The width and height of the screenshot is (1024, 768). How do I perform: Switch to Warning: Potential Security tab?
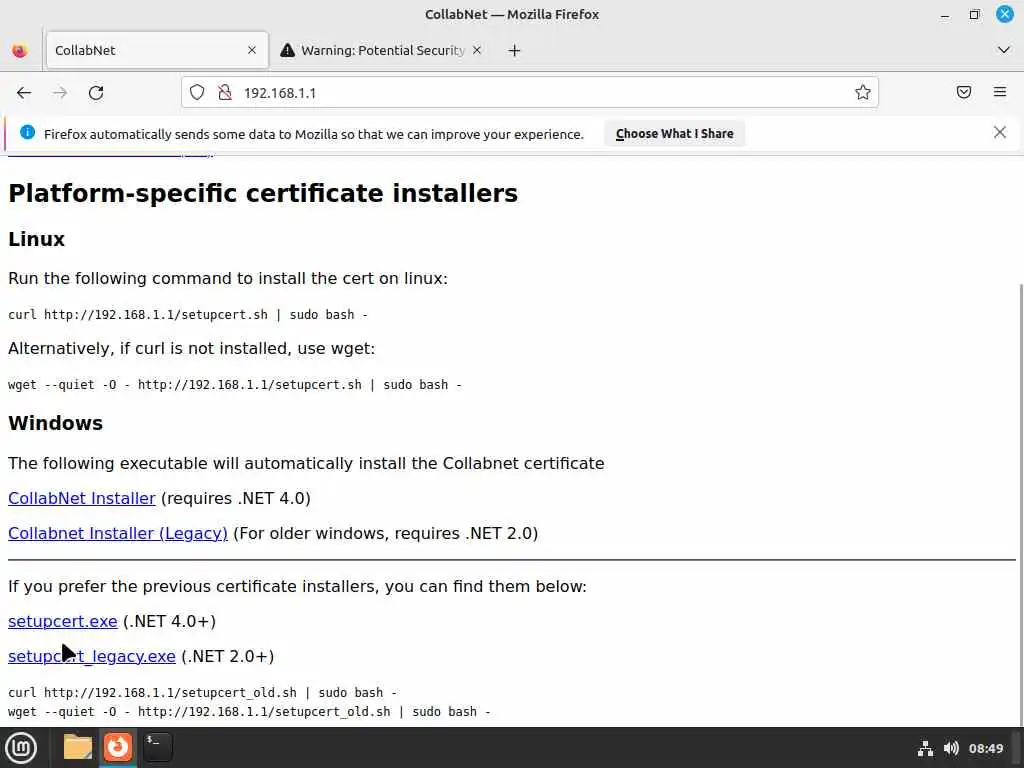click(x=382, y=50)
